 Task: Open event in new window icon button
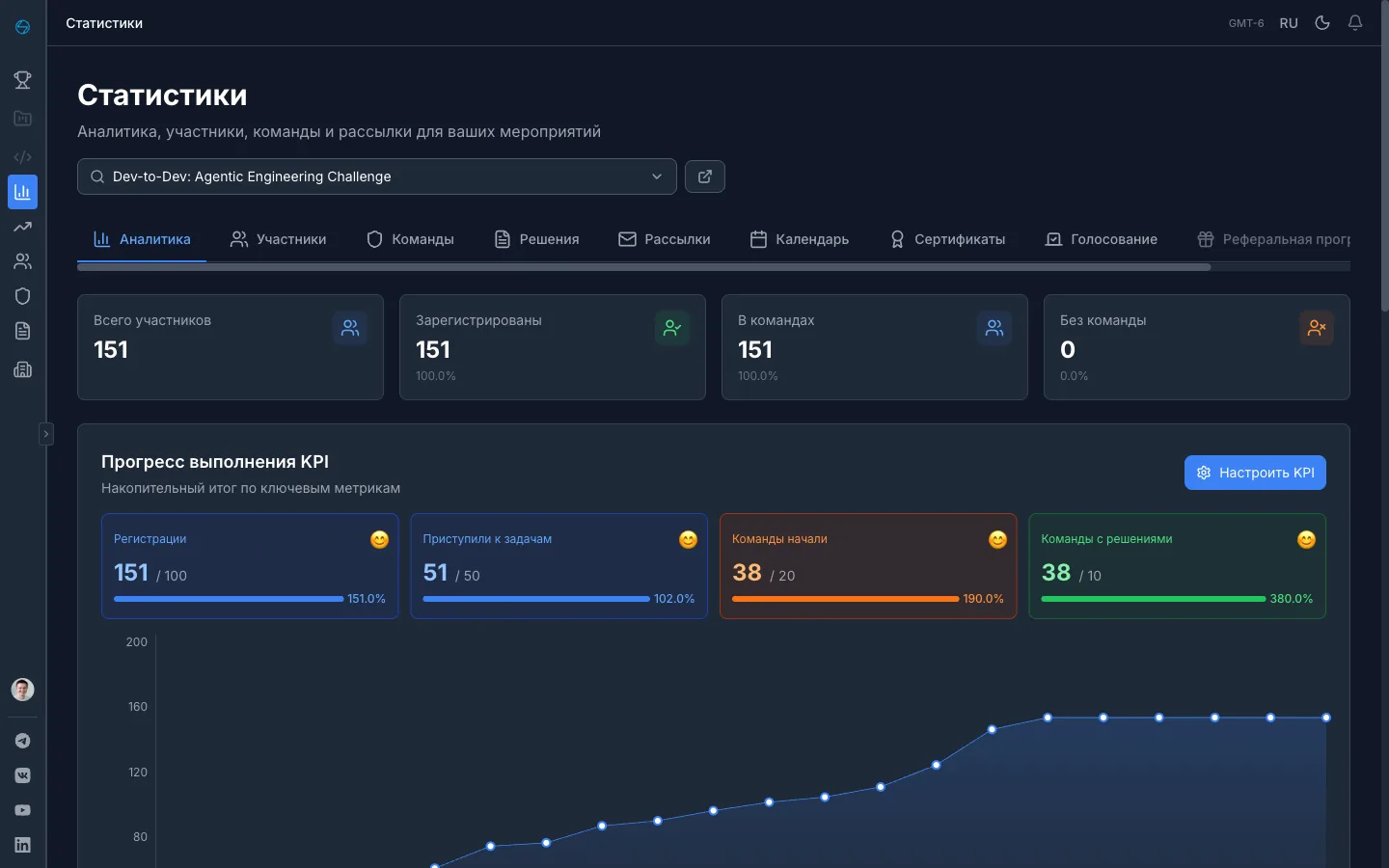pos(704,176)
